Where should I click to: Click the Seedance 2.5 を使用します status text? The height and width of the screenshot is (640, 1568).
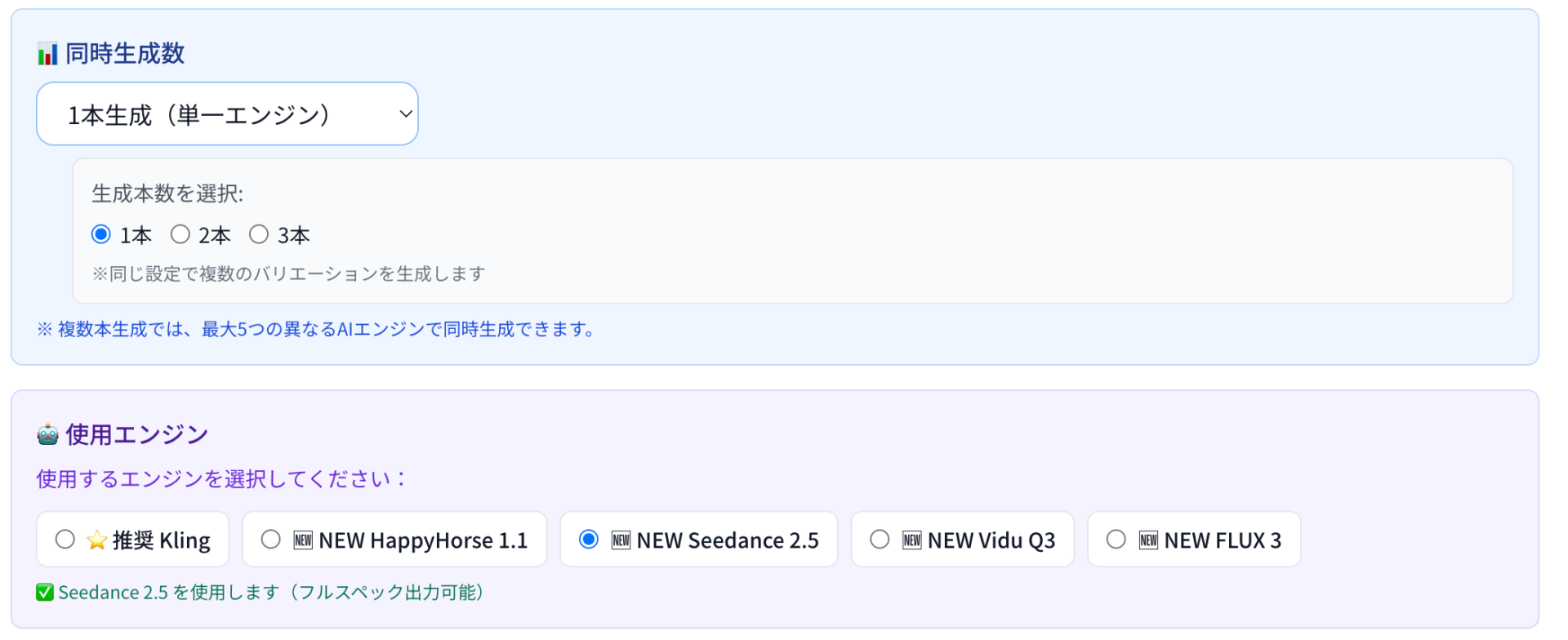(x=271, y=593)
